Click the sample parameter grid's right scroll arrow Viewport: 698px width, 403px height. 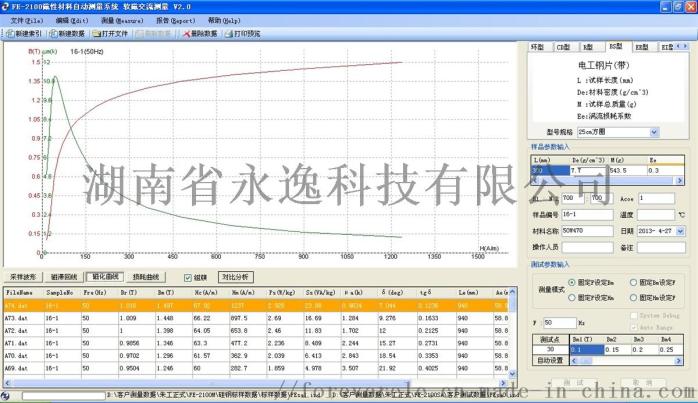680,180
